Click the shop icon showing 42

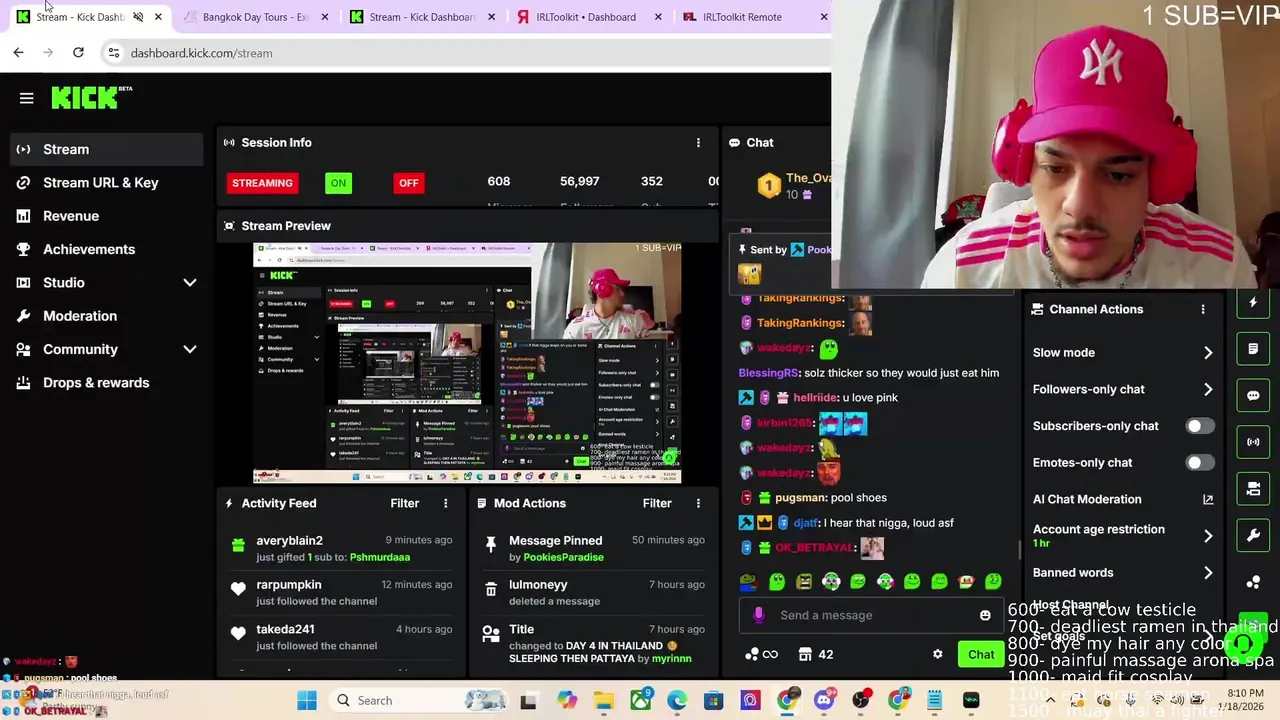[x=815, y=654]
